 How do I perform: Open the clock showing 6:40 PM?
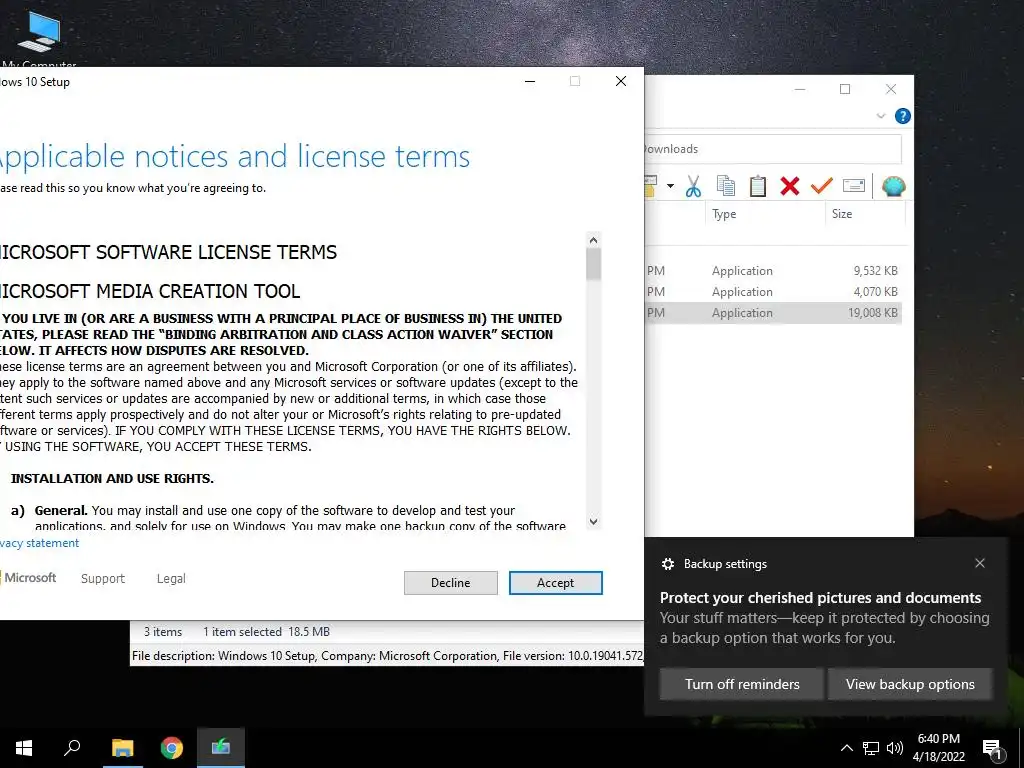point(938,748)
